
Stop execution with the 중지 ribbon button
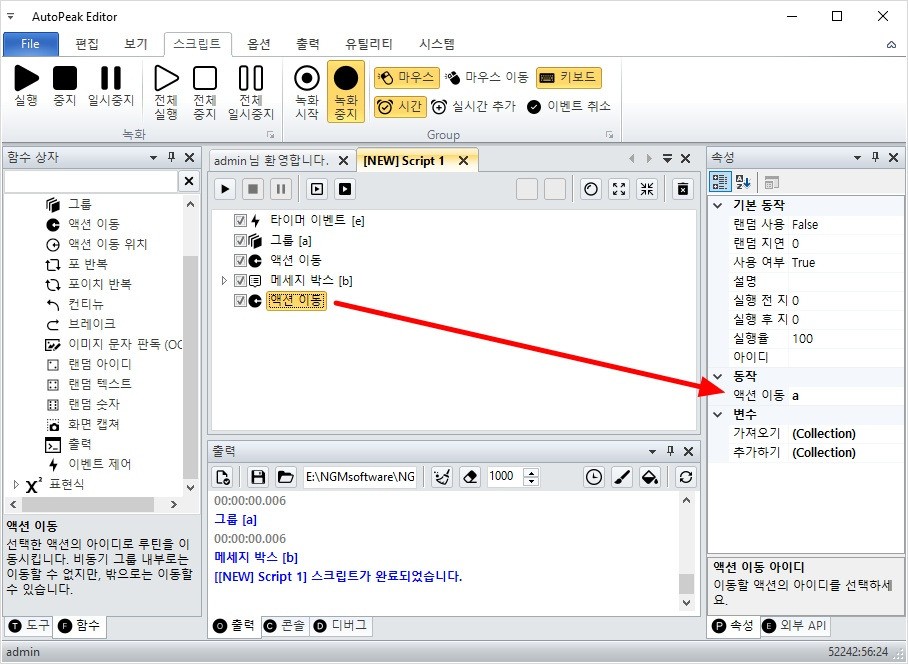point(65,86)
